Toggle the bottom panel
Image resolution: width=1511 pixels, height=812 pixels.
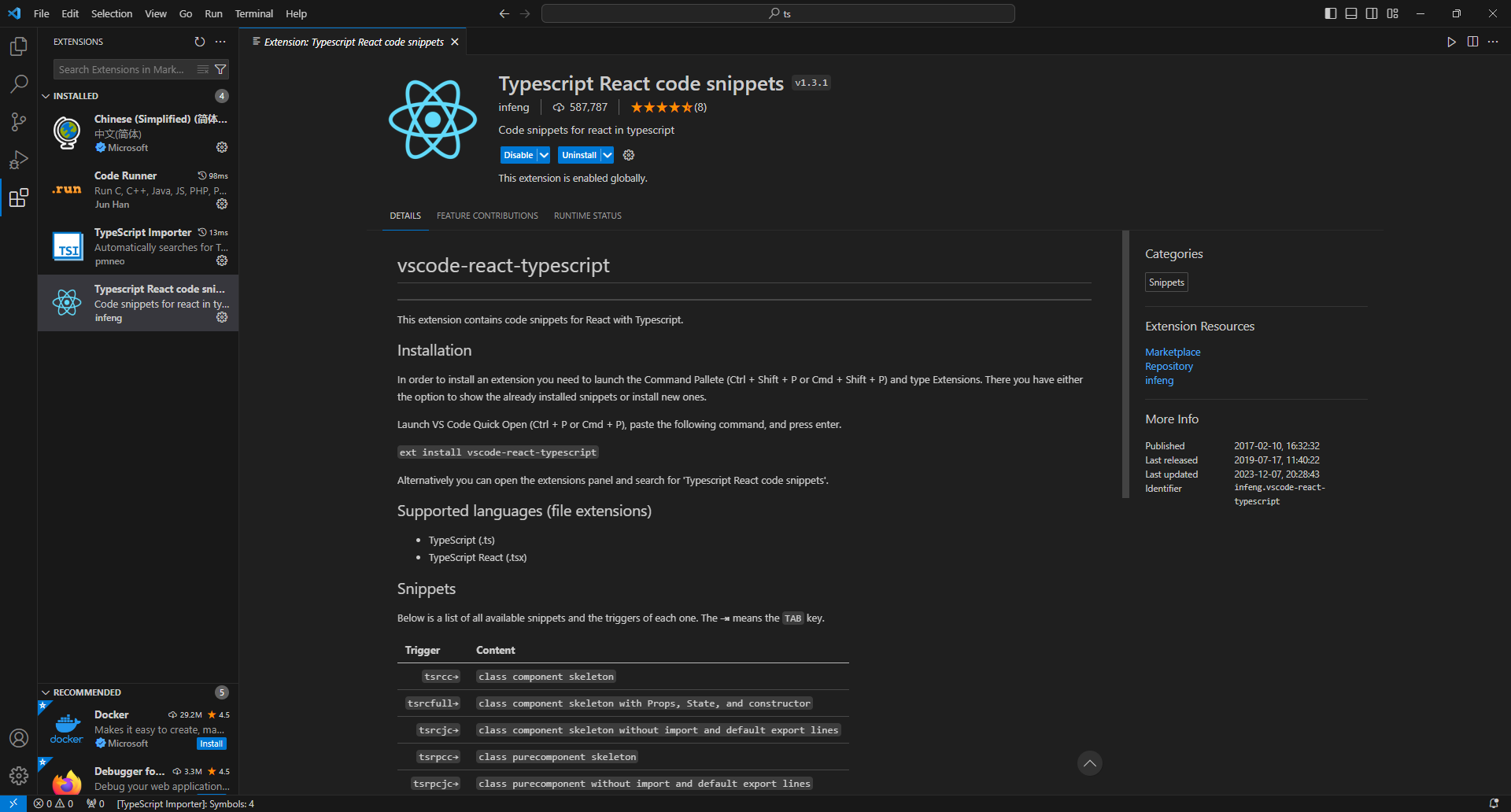1351,13
